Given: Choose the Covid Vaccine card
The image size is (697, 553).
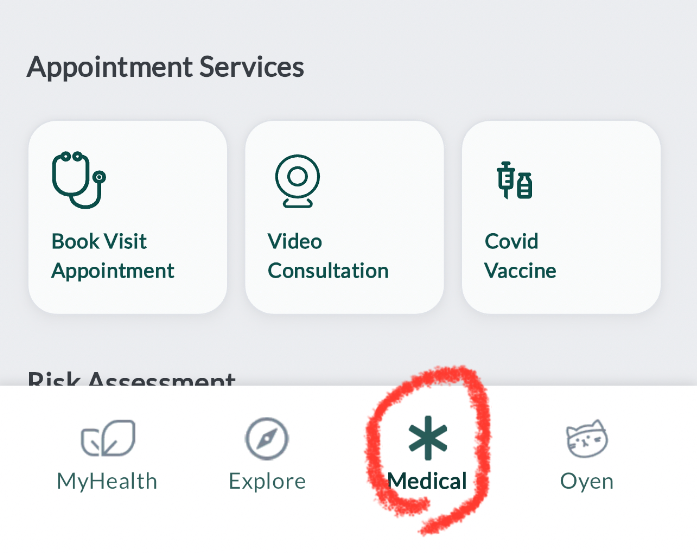Looking at the screenshot, I should 561,217.
